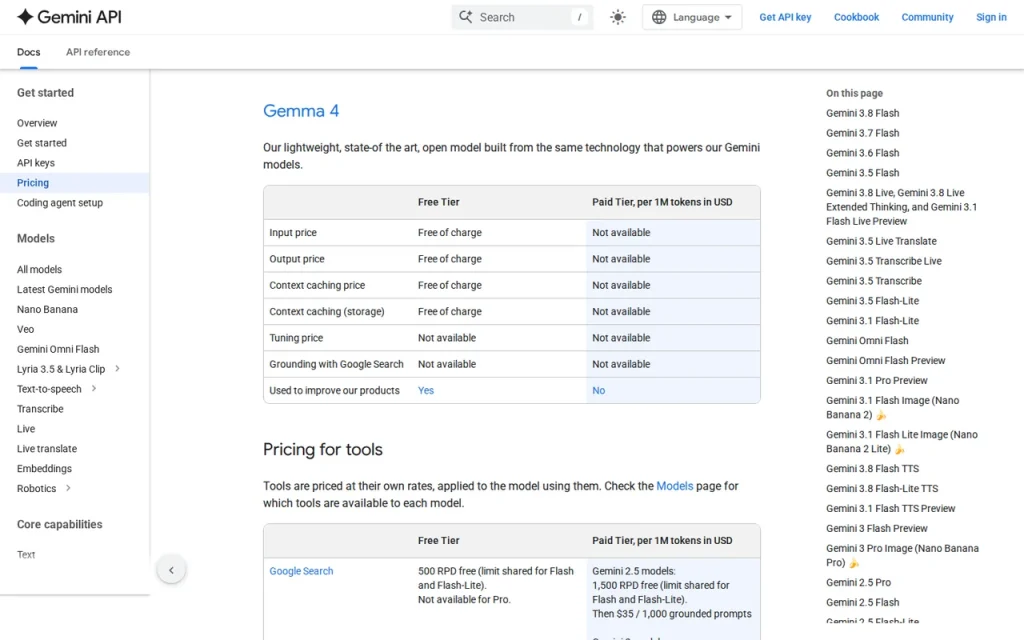Click the Core capabilities section heading
1024x640 pixels.
[x=59, y=524]
